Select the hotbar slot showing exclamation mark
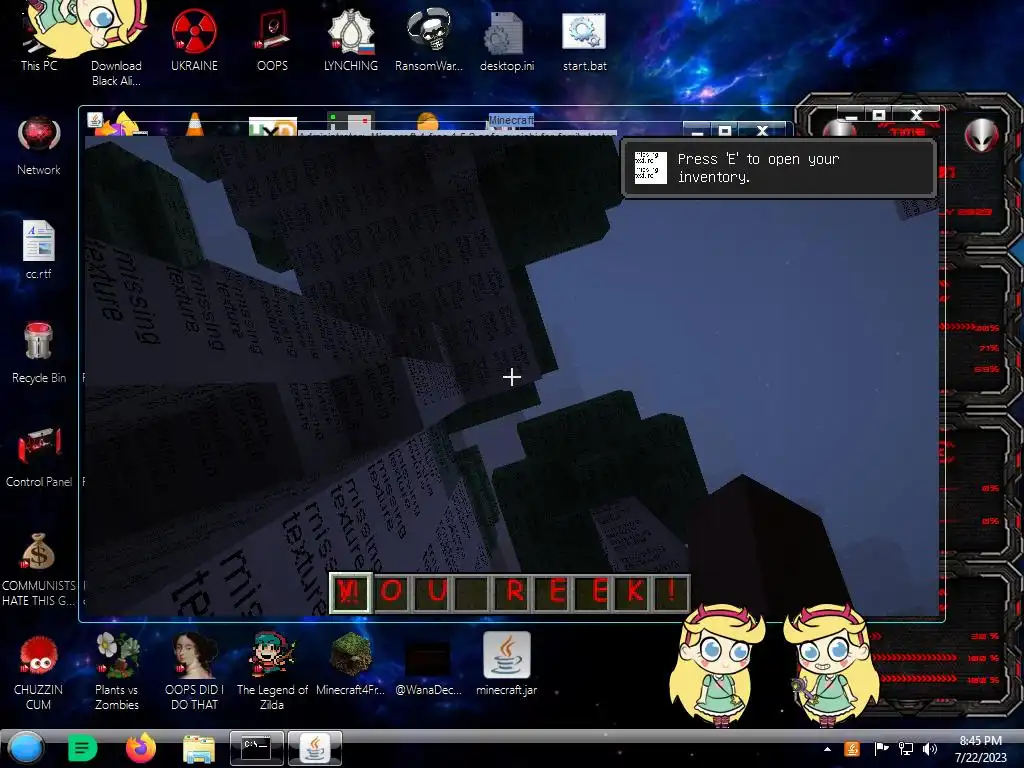Image resolution: width=1024 pixels, height=768 pixels. (x=671, y=593)
